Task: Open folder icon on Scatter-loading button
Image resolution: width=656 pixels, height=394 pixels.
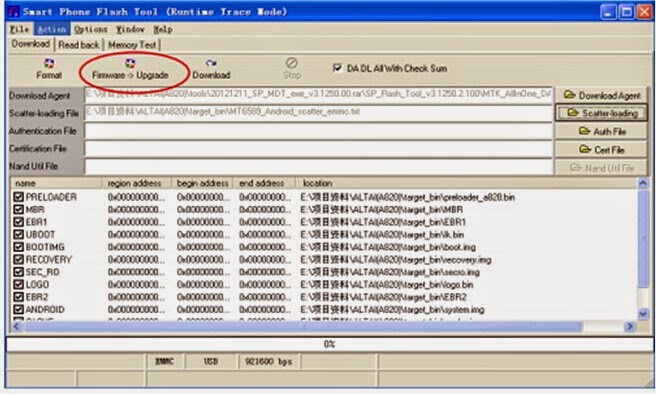Action: click(x=573, y=113)
